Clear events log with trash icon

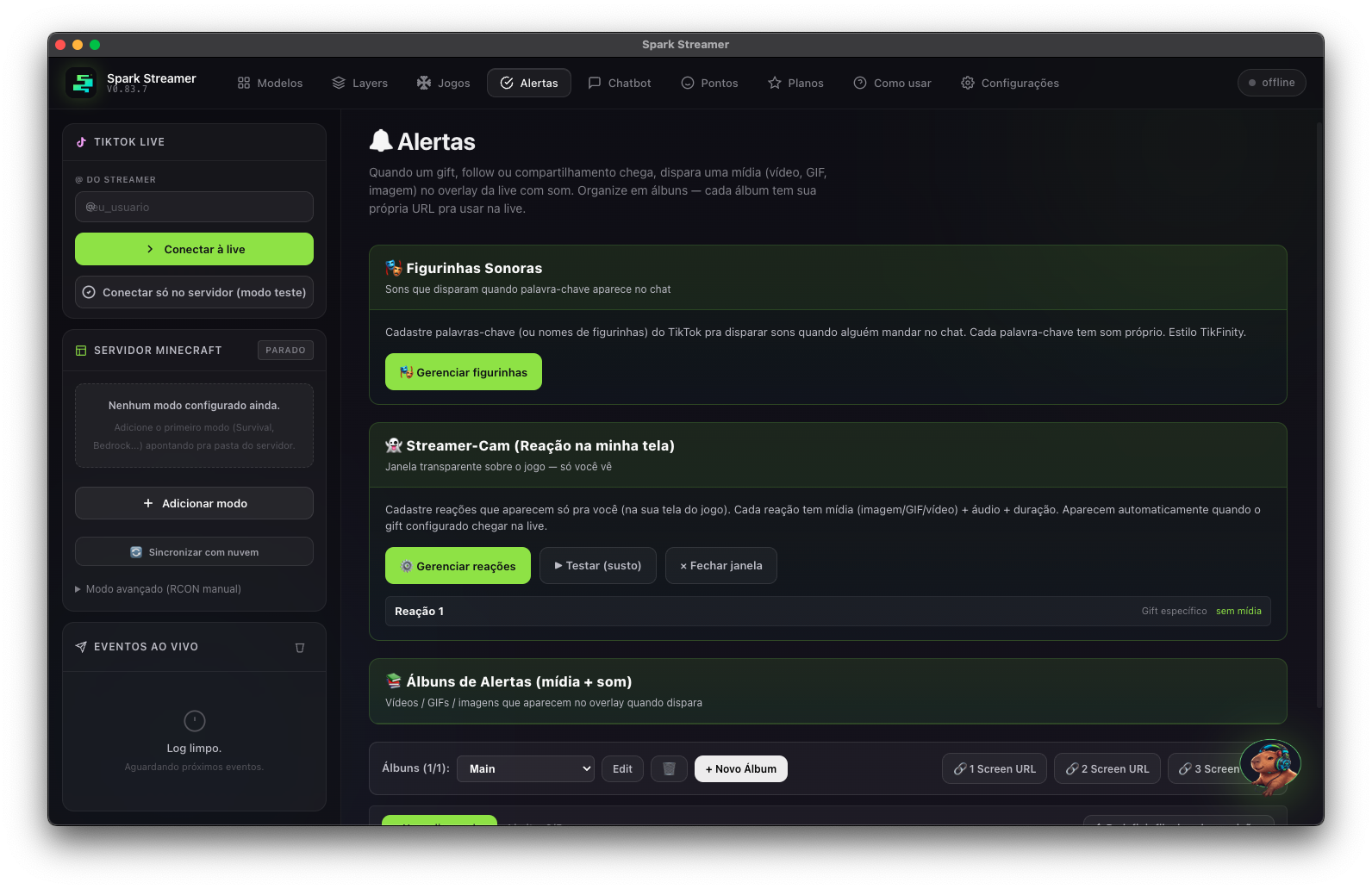pyautogui.click(x=300, y=648)
